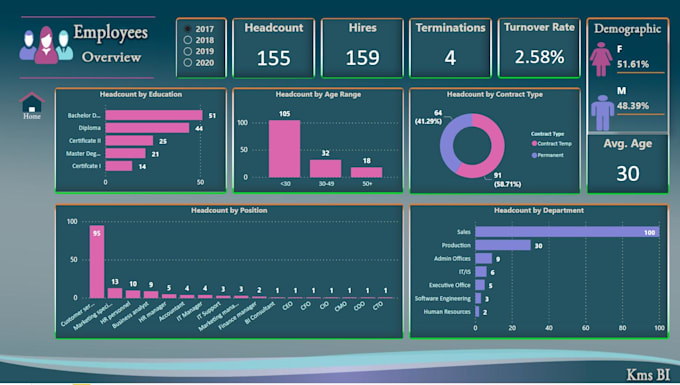Click the Terminations card value 4
Screen dimensions: 680x385
point(450,58)
